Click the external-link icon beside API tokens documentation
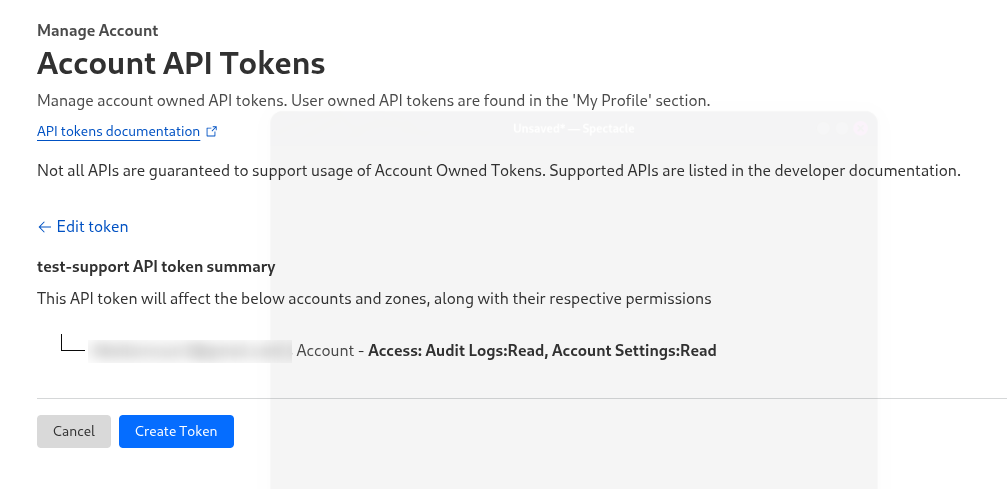The height and width of the screenshot is (489, 1007). (211, 131)
